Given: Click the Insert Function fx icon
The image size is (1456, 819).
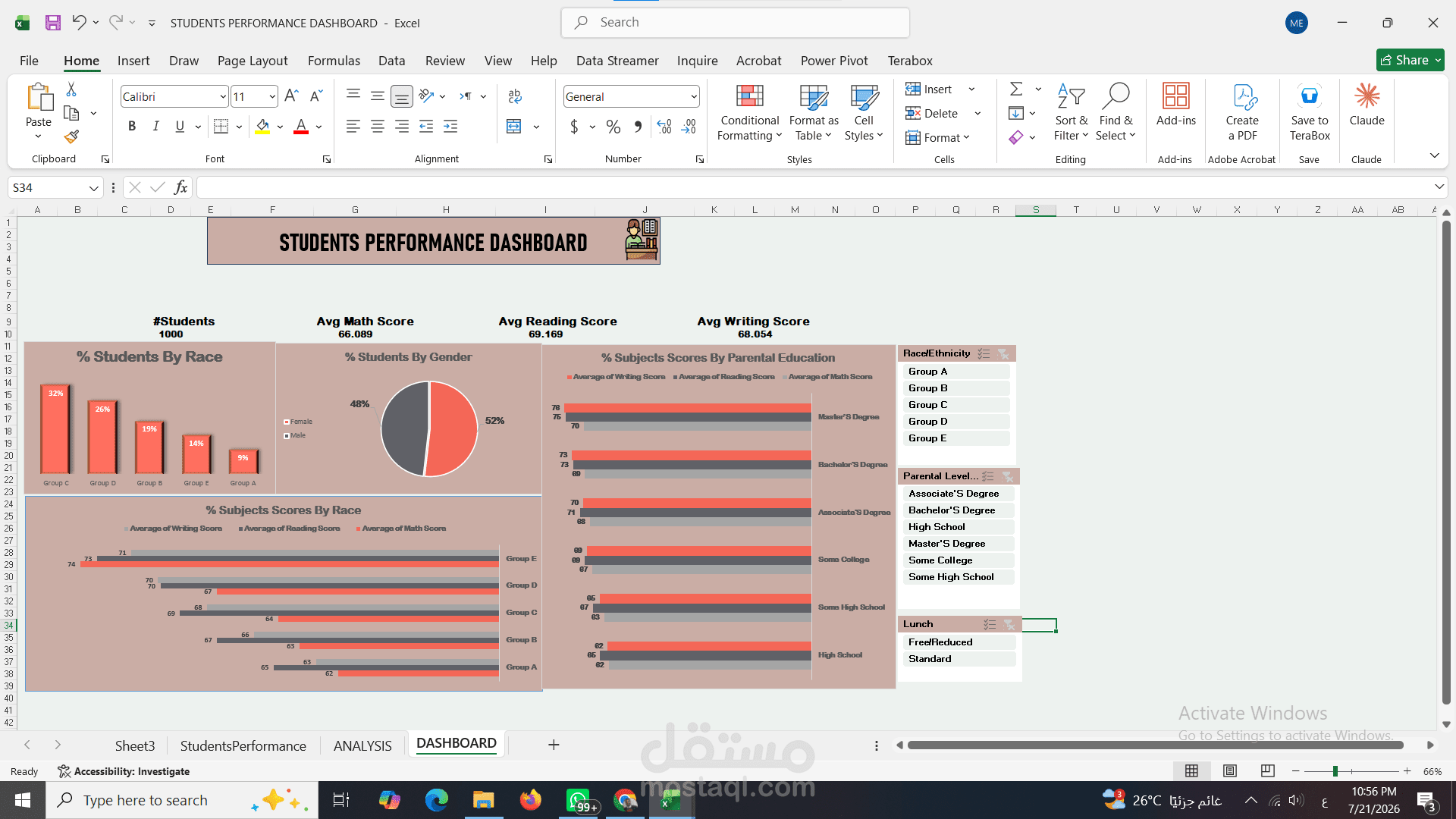Looking at the screenshot, I should tap(180, 187).
